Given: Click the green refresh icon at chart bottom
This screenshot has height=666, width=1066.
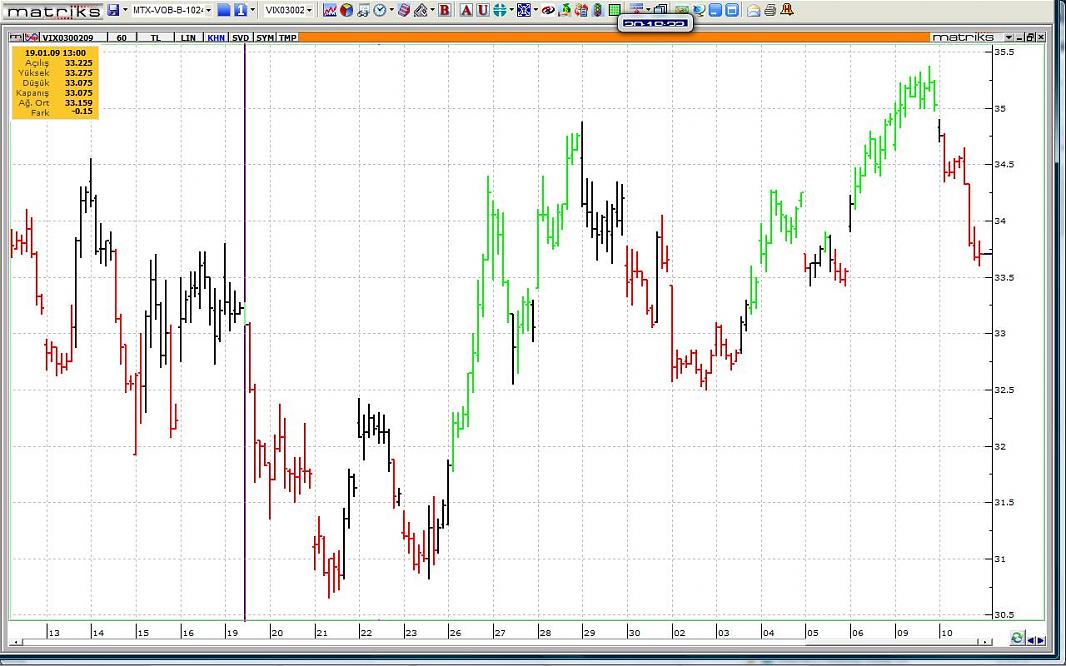Looking at the screenshot, I should click(x=1017, y=639).
